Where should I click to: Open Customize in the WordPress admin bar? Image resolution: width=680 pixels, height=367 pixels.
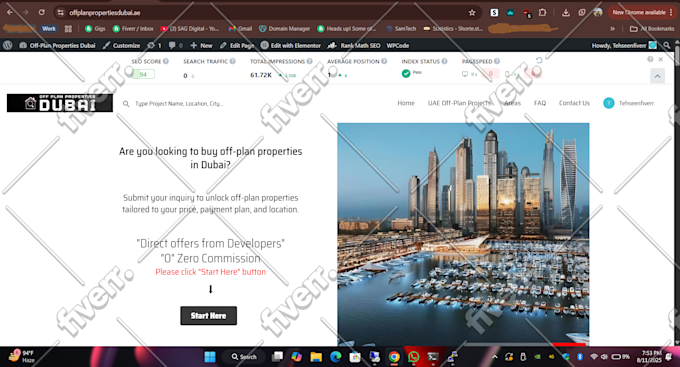click(x=121, y=45)
